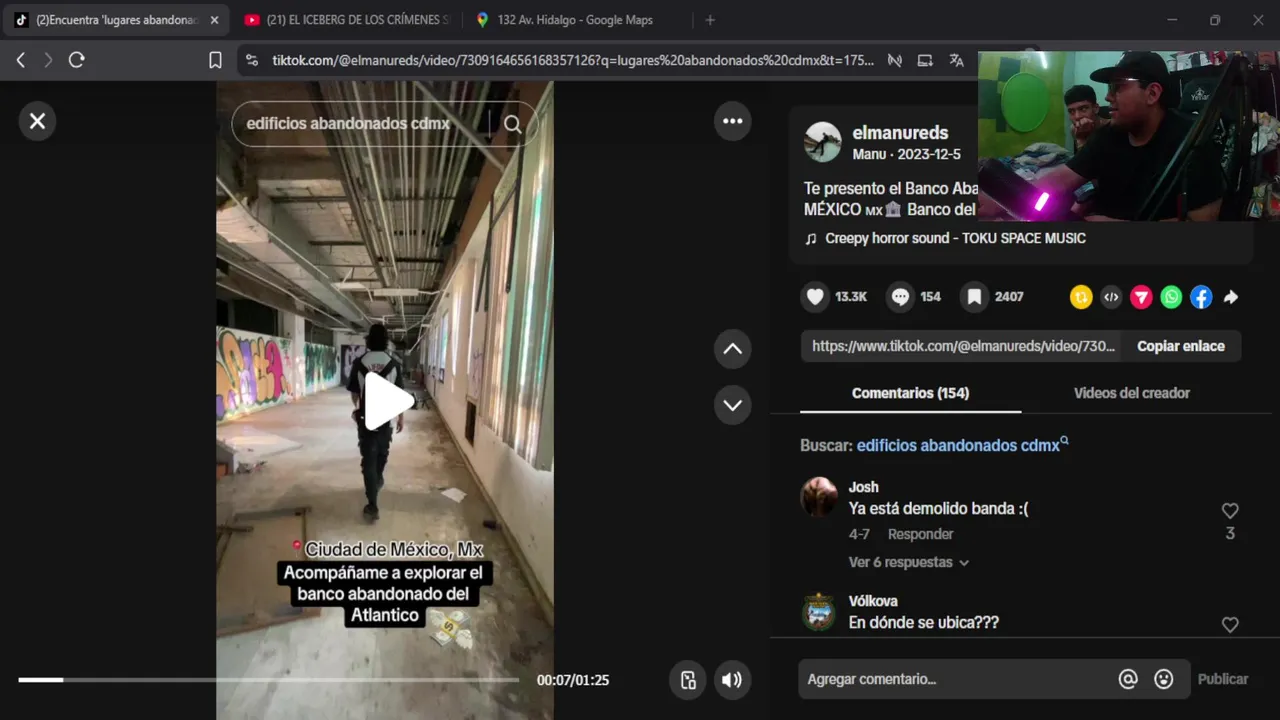Screen dimensions: 1280x720
Task: Click the search magnifier icon in video overlay
Action: point(513,124)
